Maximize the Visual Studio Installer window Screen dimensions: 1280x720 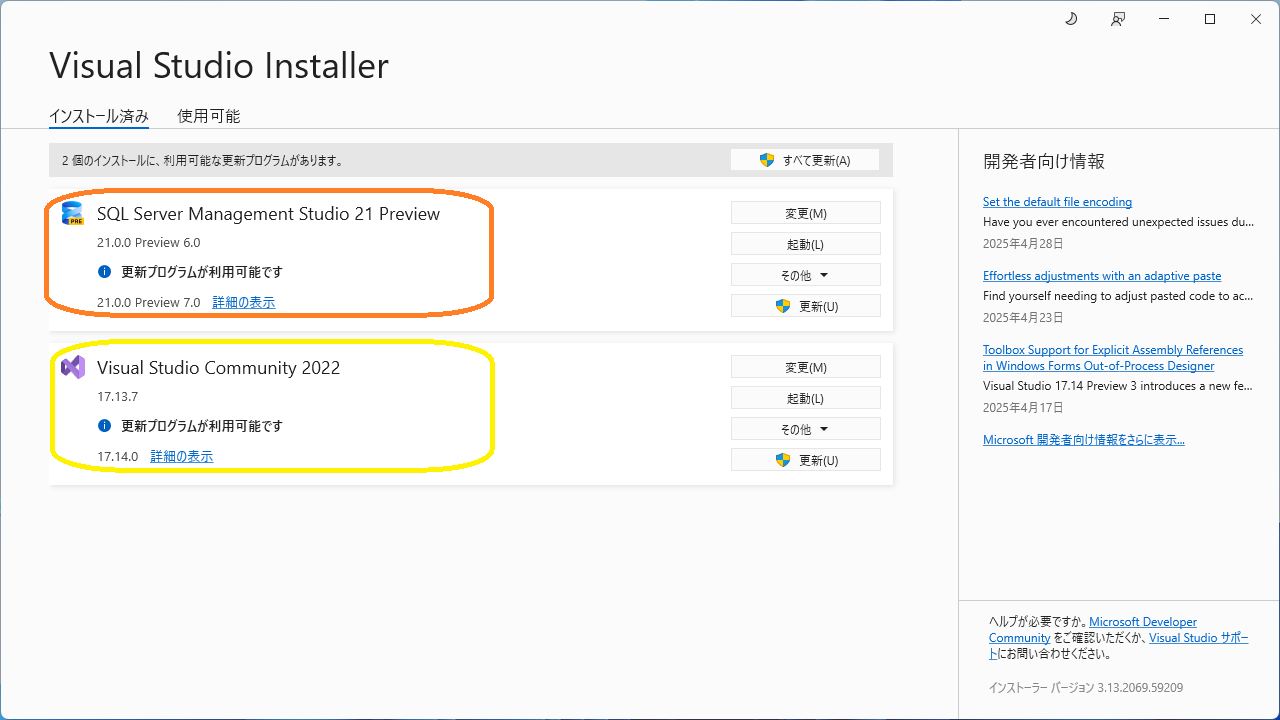click(1210, 19)
